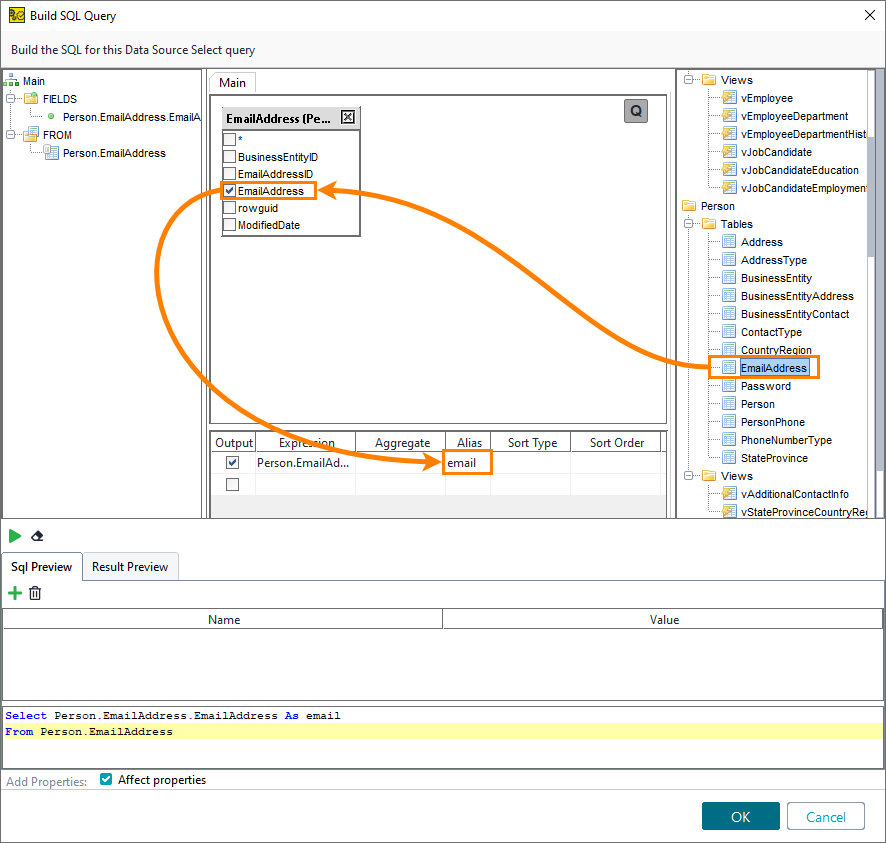Add a parameter with the green plus icon
This screenshot has height=843, width=886.
pos(17,593)
